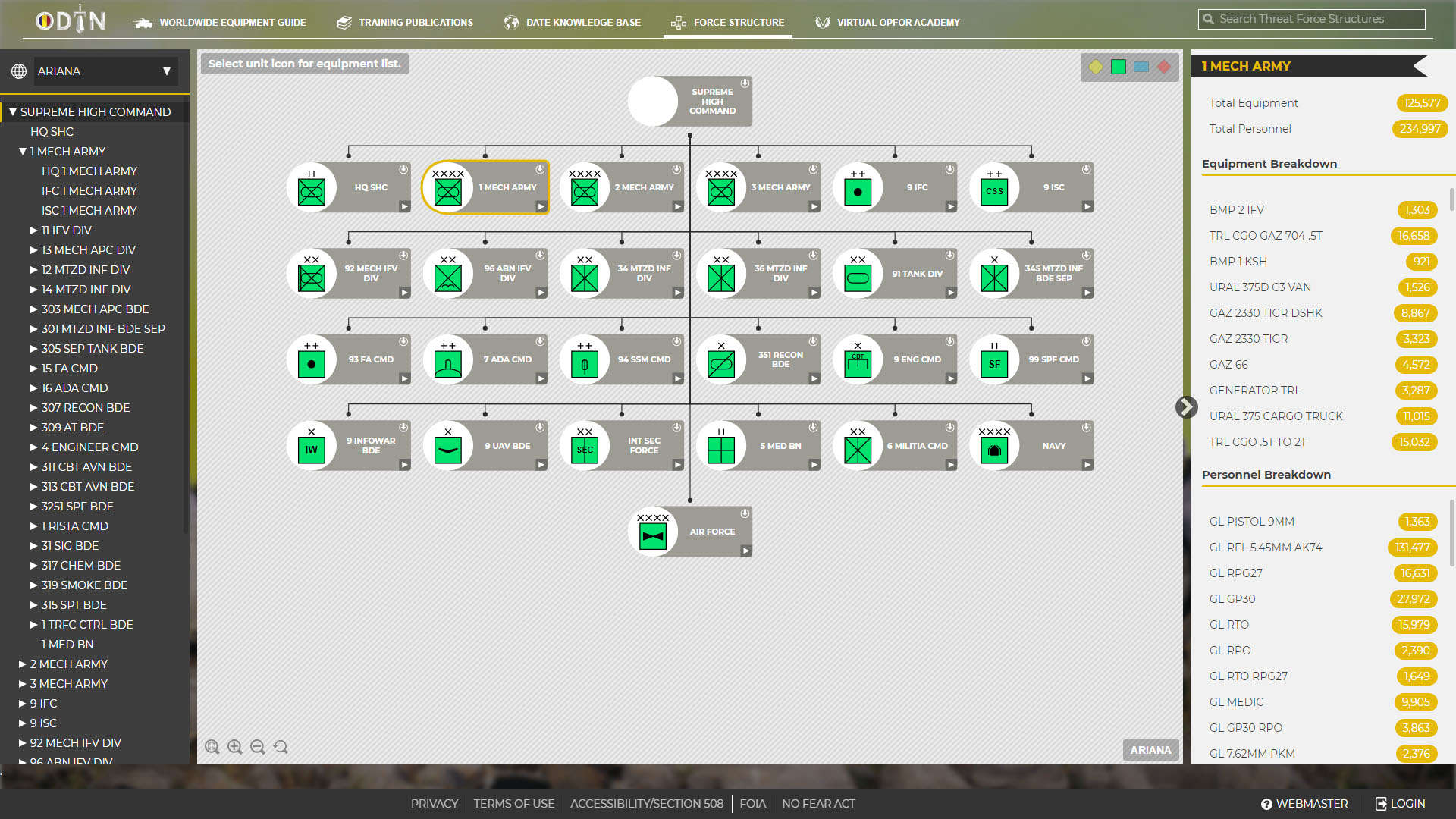Click the globe icon beside ARIANA
Image resolution: width=1456 pixels, height=819 pixels.
coord(19,71)
